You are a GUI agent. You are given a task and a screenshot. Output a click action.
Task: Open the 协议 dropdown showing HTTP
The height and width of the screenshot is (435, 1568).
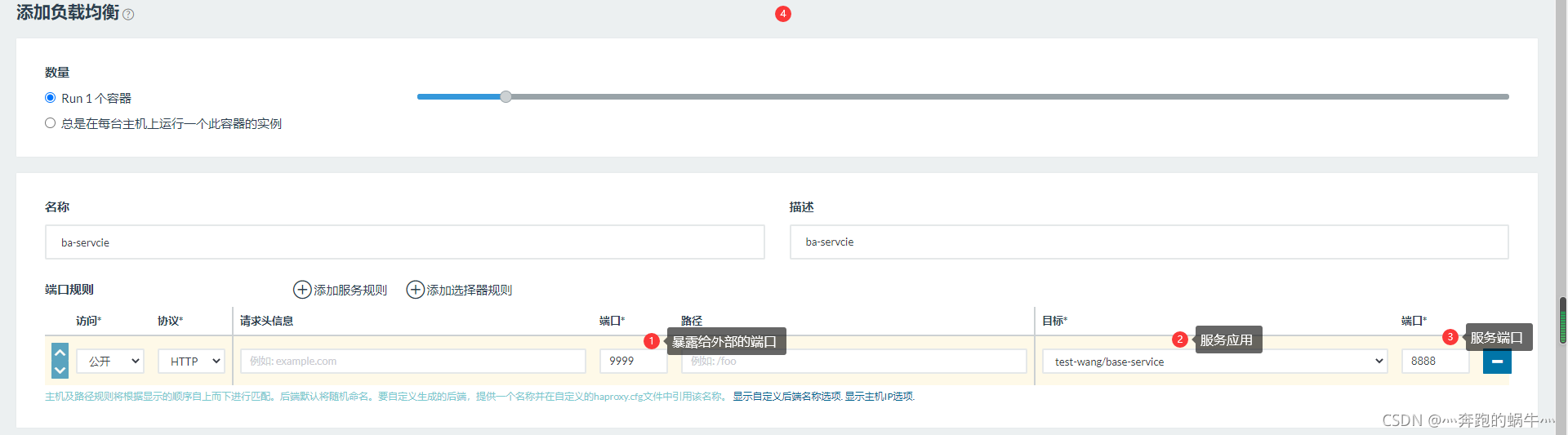click(x=191, y=361)
